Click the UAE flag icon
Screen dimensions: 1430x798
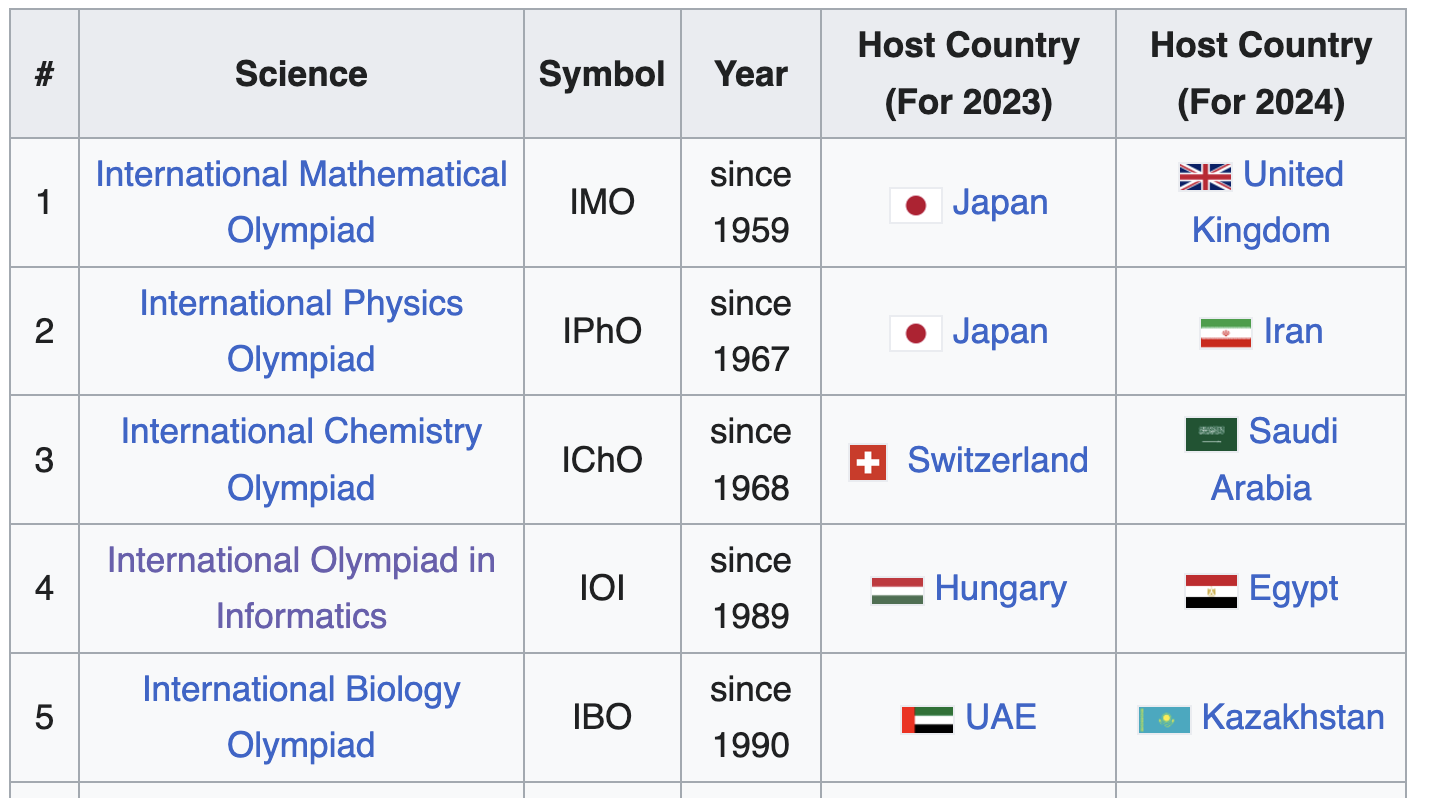point(927,719)
